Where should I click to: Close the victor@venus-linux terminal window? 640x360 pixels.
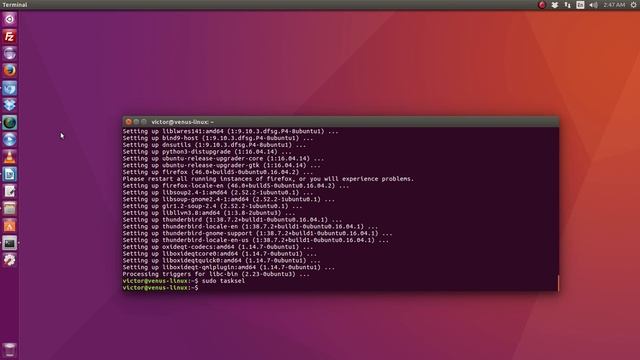point(129,122)
